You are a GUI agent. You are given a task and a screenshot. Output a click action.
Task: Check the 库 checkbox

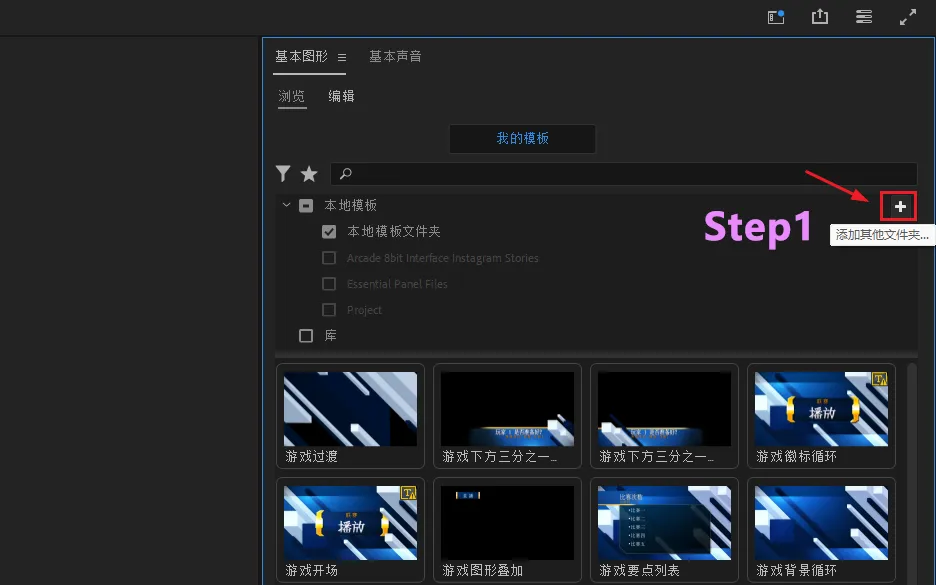pyautogui.click(x=307, y=336)
